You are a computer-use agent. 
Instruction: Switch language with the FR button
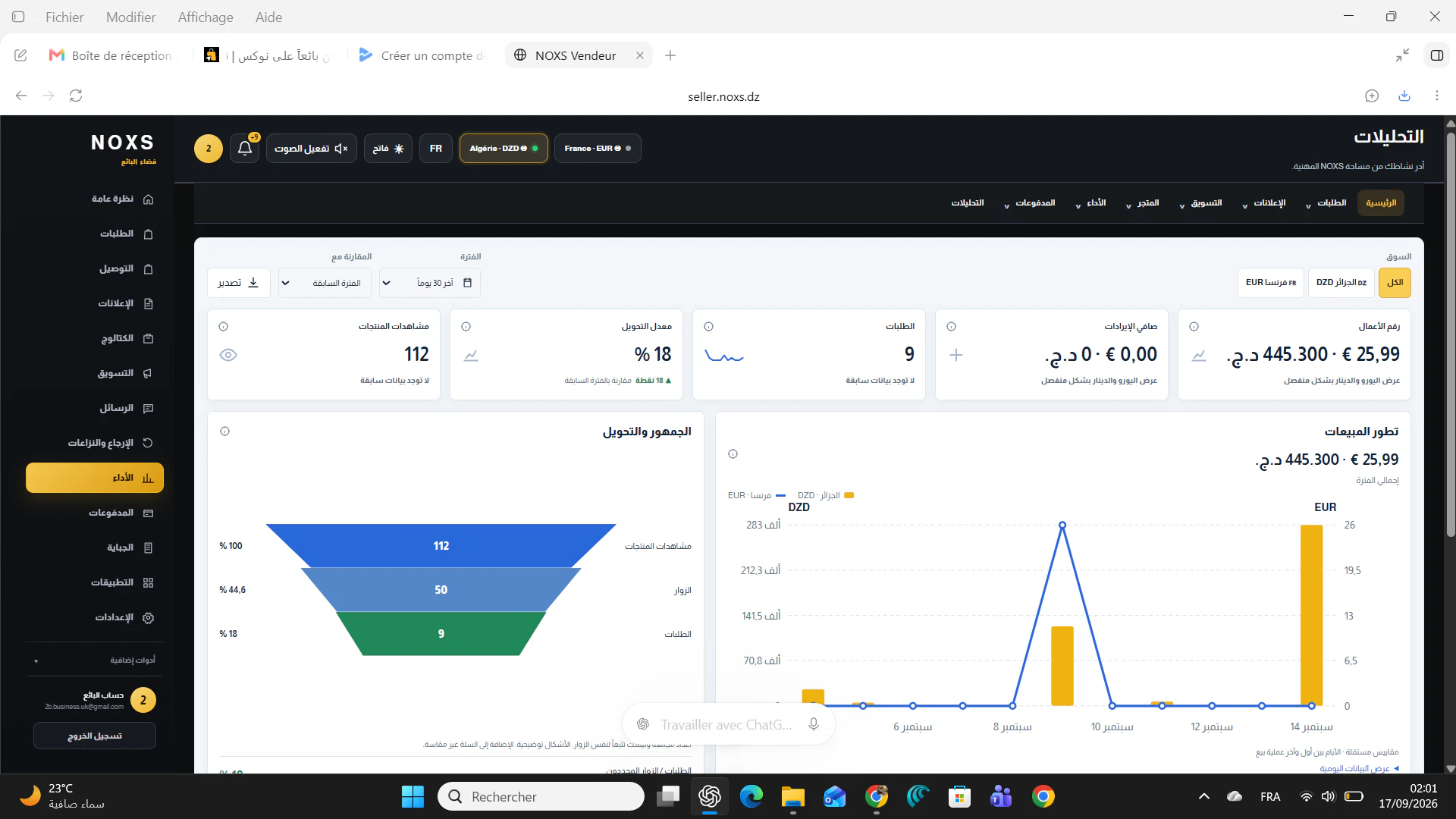[x=436, y=149]
